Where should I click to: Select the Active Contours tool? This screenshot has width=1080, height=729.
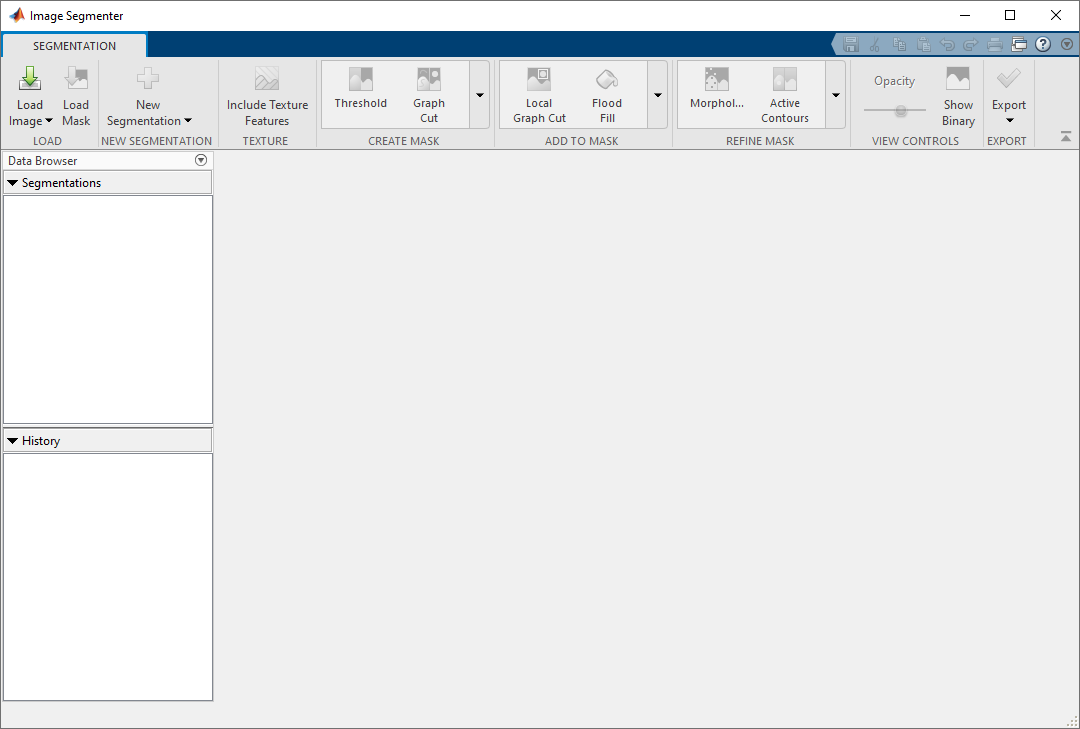pos(785,94)
